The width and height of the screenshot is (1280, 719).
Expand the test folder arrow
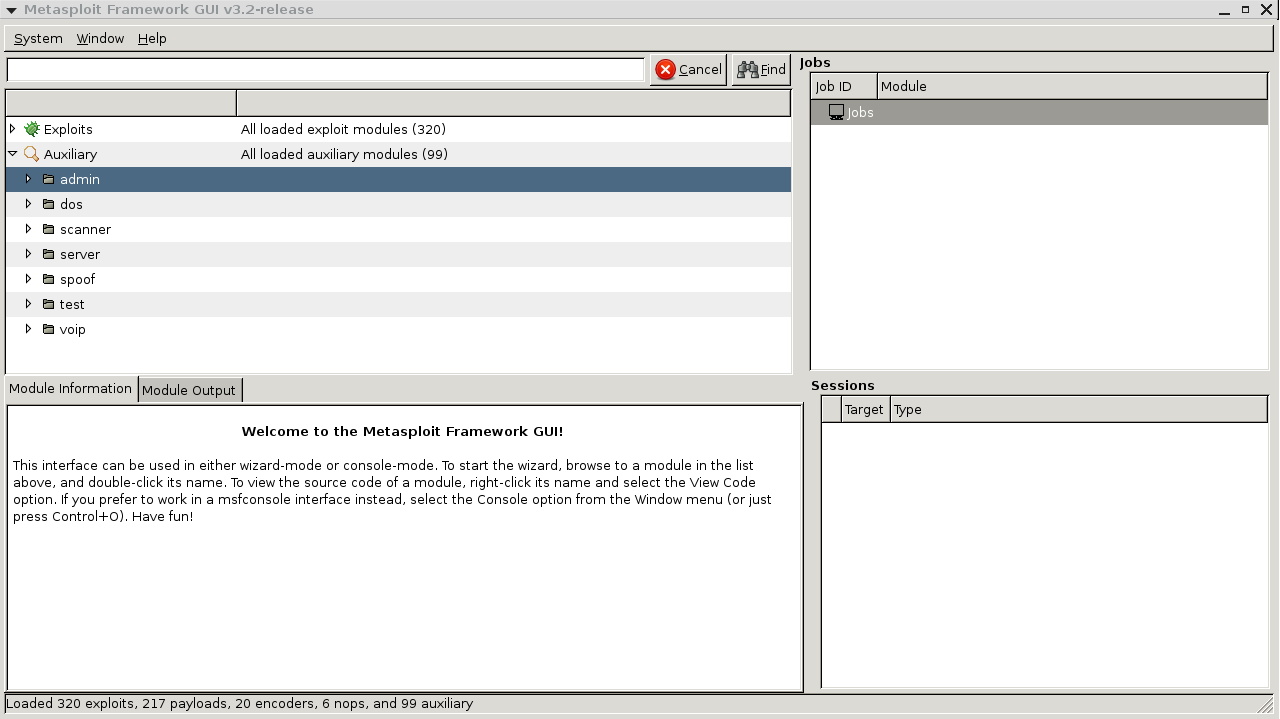pos(28,304)
